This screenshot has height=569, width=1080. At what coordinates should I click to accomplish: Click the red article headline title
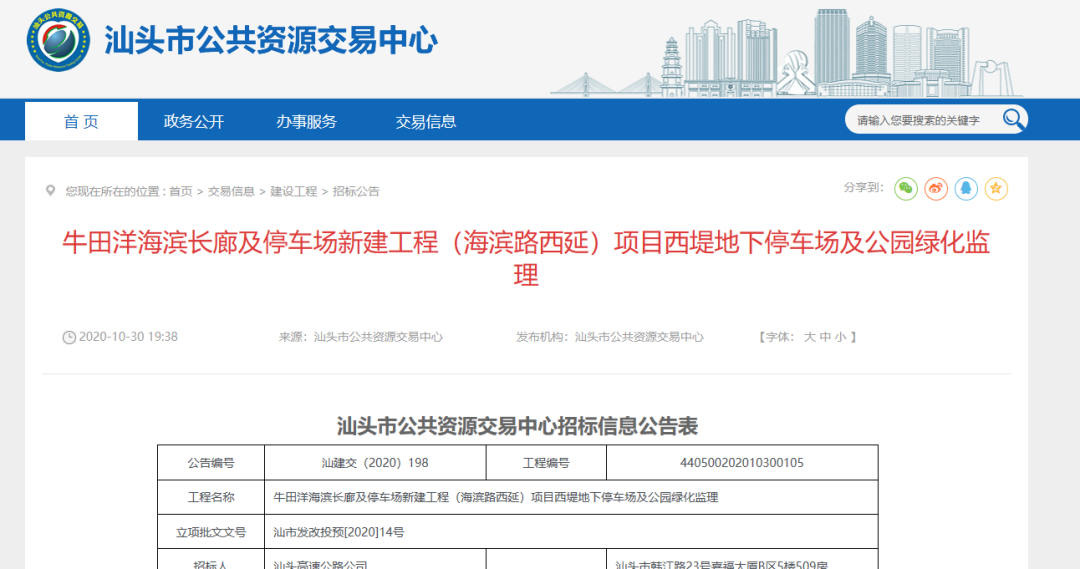[x=526, y=258]
